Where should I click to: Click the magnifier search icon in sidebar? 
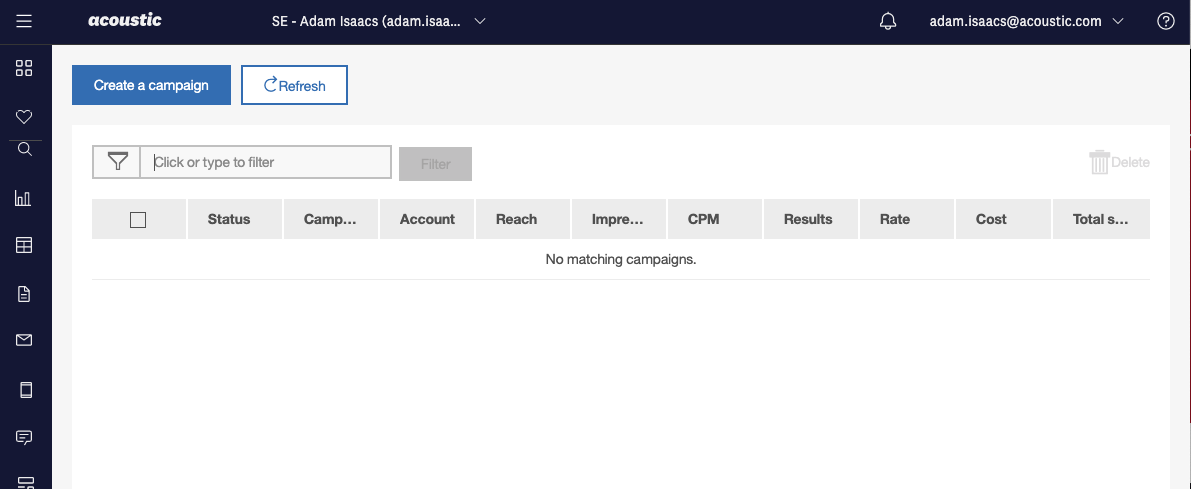pos(25,150)
